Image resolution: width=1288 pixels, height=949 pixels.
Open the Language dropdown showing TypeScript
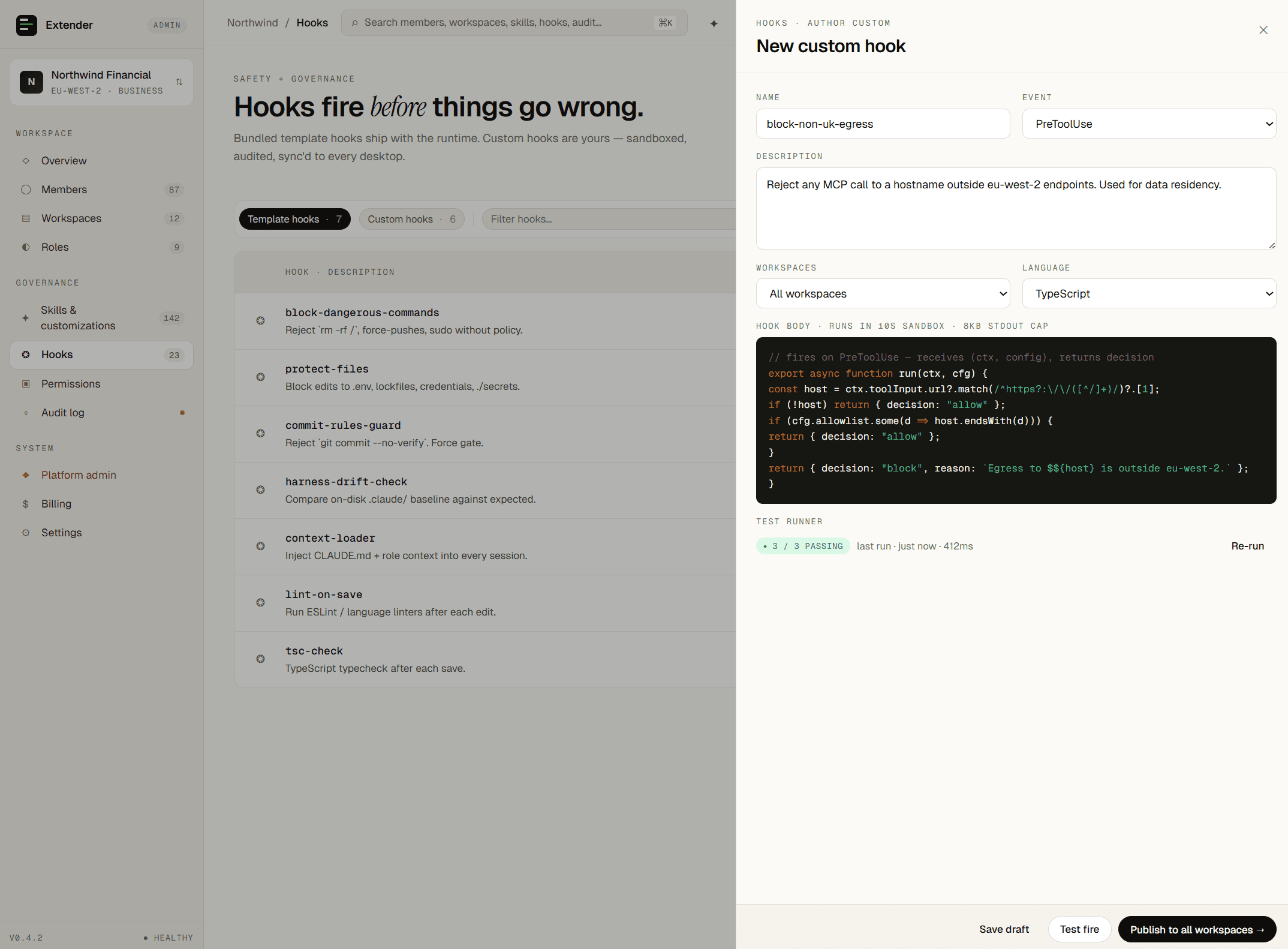[x=1149, y=293]
